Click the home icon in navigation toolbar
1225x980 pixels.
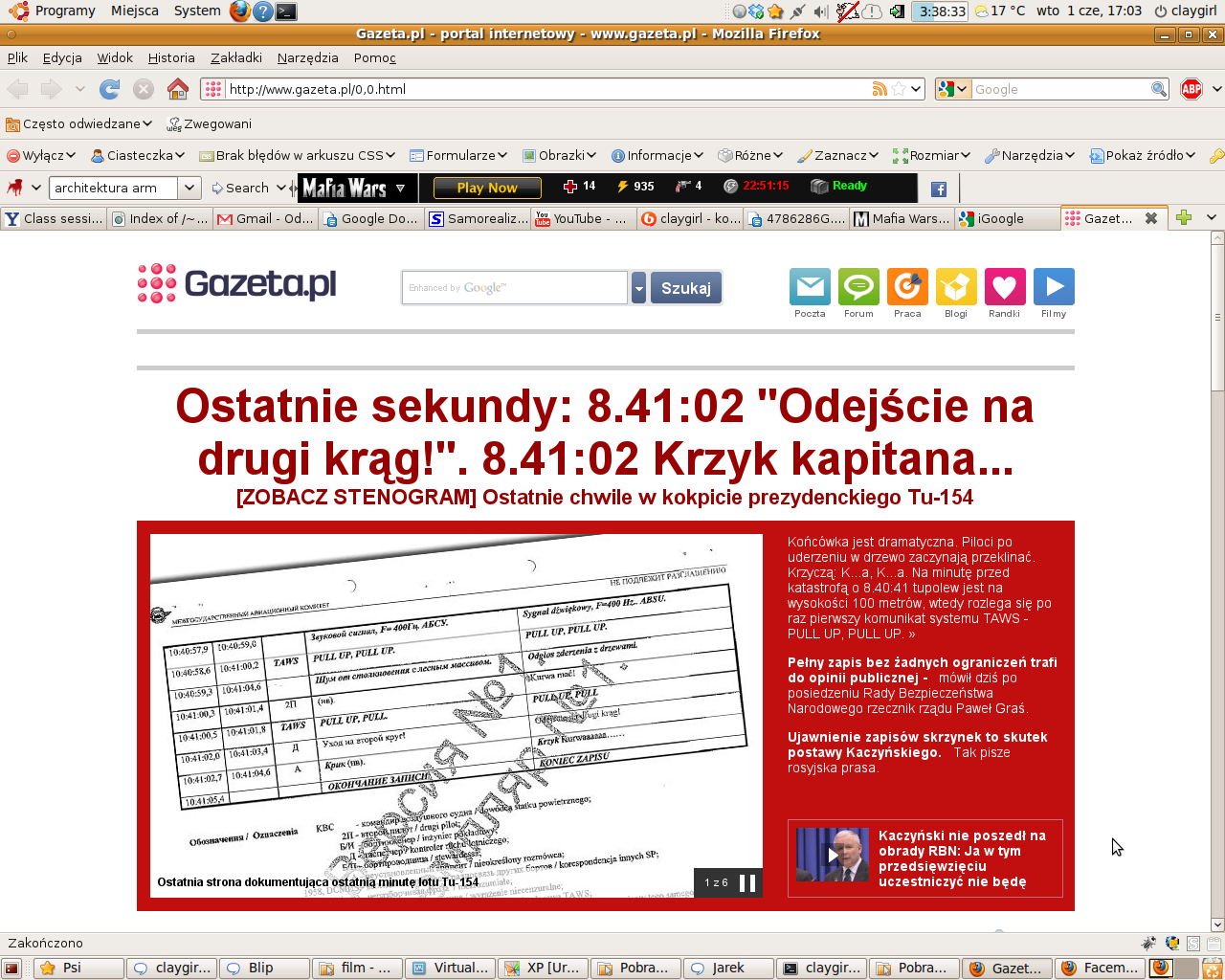point(177,89)
